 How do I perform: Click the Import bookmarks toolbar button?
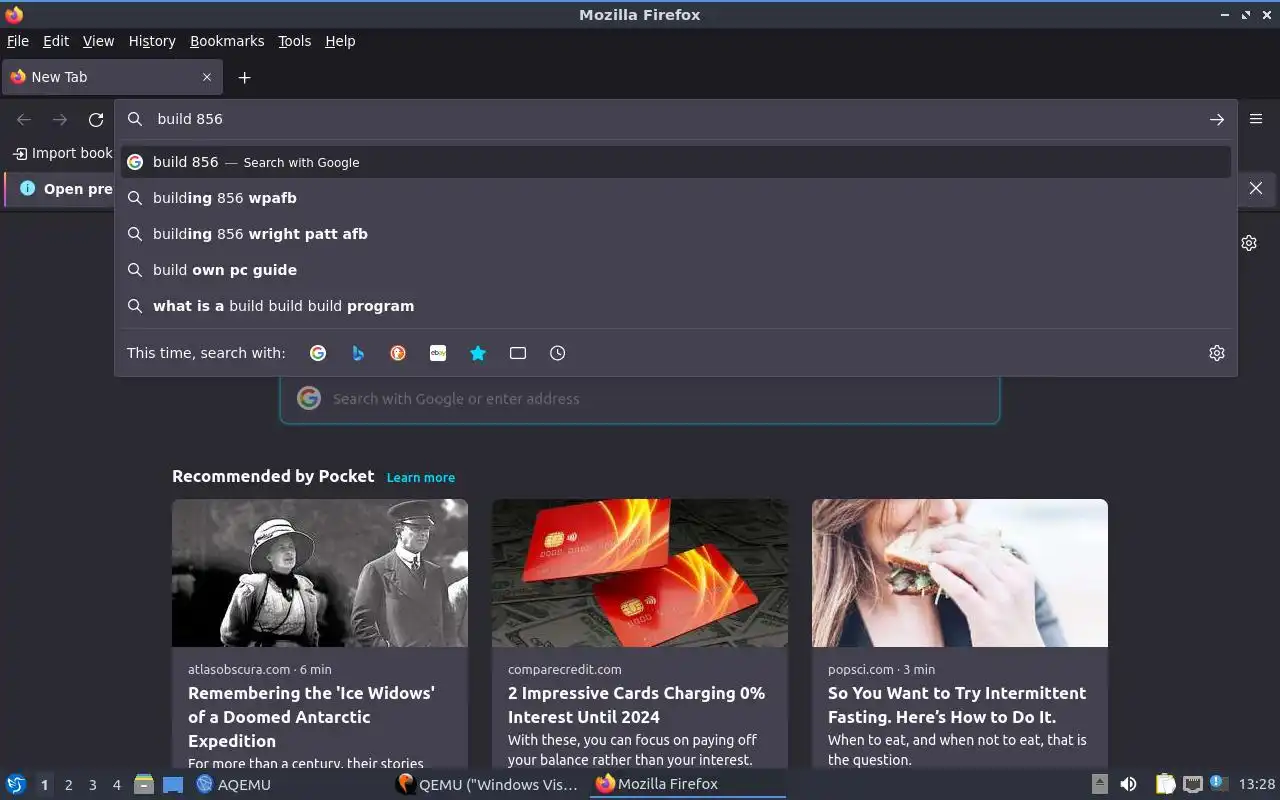(x=62, y=153)
